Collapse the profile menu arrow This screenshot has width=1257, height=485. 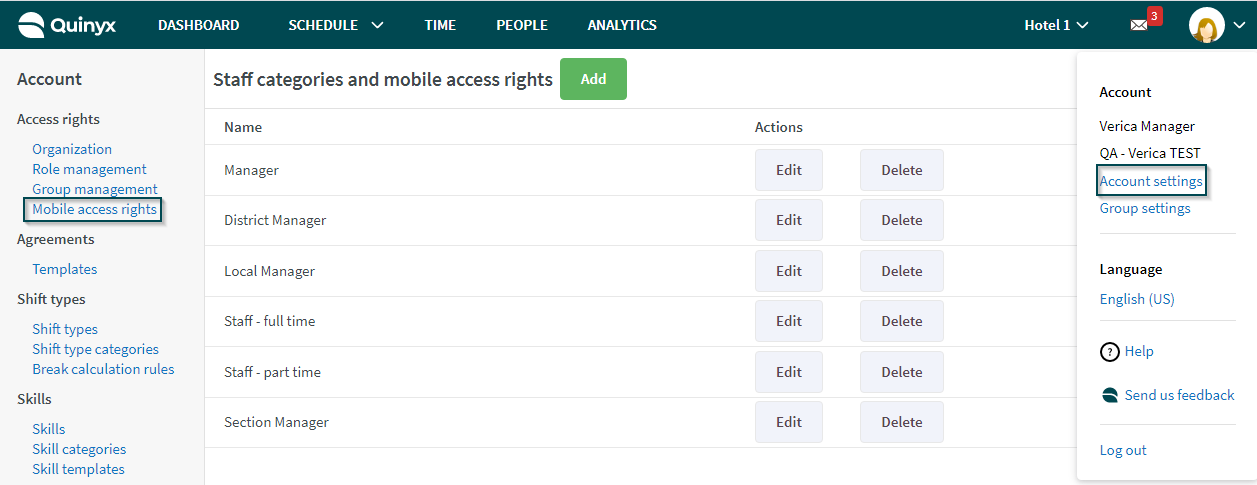(1239, 26)
